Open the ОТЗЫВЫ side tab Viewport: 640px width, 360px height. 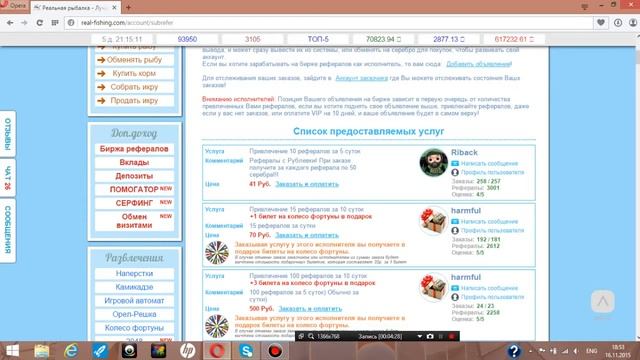8,134
